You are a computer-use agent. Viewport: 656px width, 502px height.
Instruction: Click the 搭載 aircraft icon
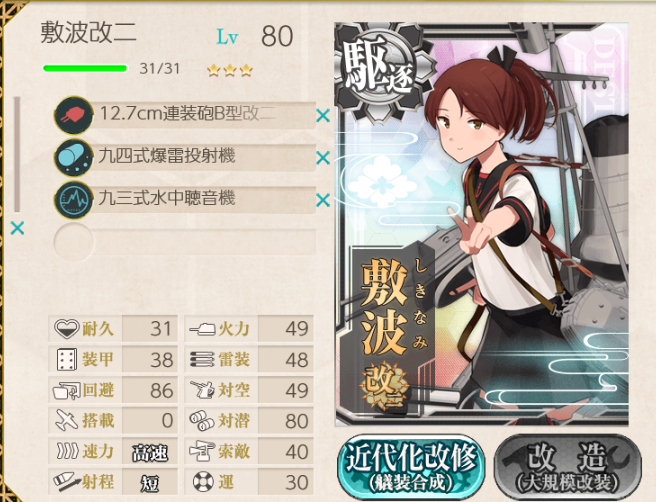67,420
